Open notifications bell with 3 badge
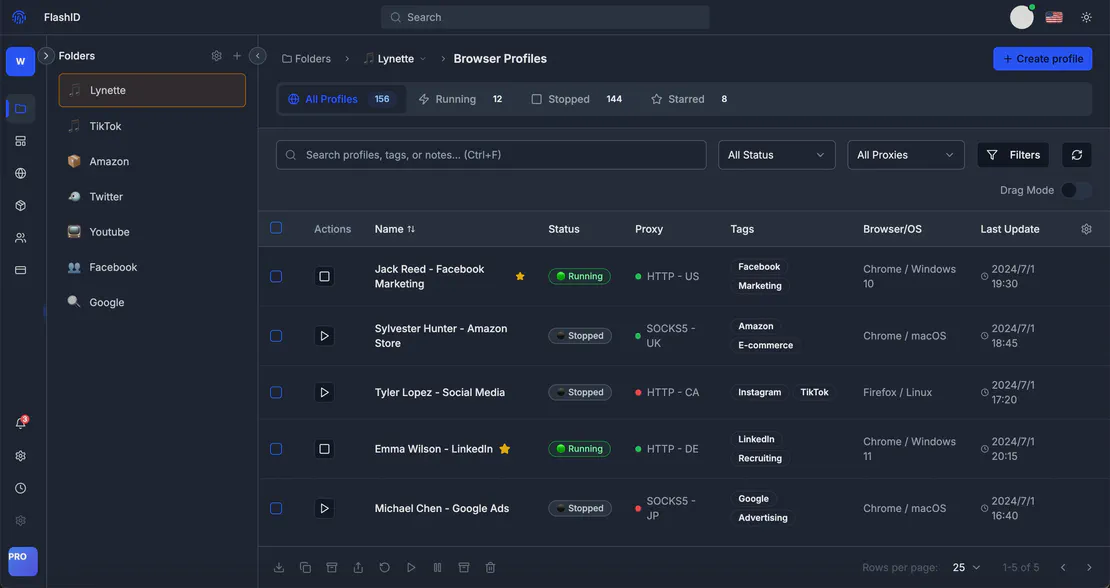 point(21,423)
